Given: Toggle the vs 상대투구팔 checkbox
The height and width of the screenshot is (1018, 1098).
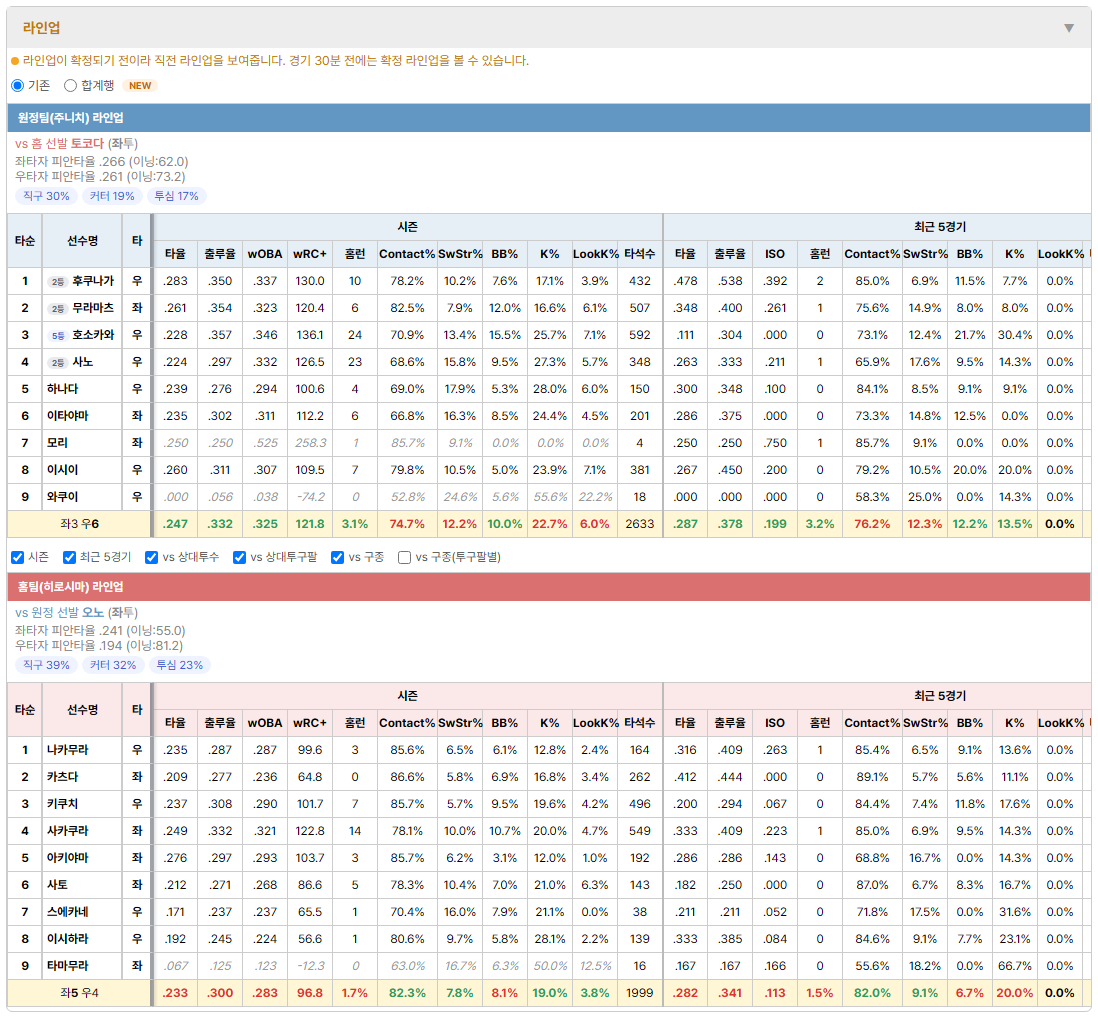Looking at the screenshot, I should click(239, 557).
